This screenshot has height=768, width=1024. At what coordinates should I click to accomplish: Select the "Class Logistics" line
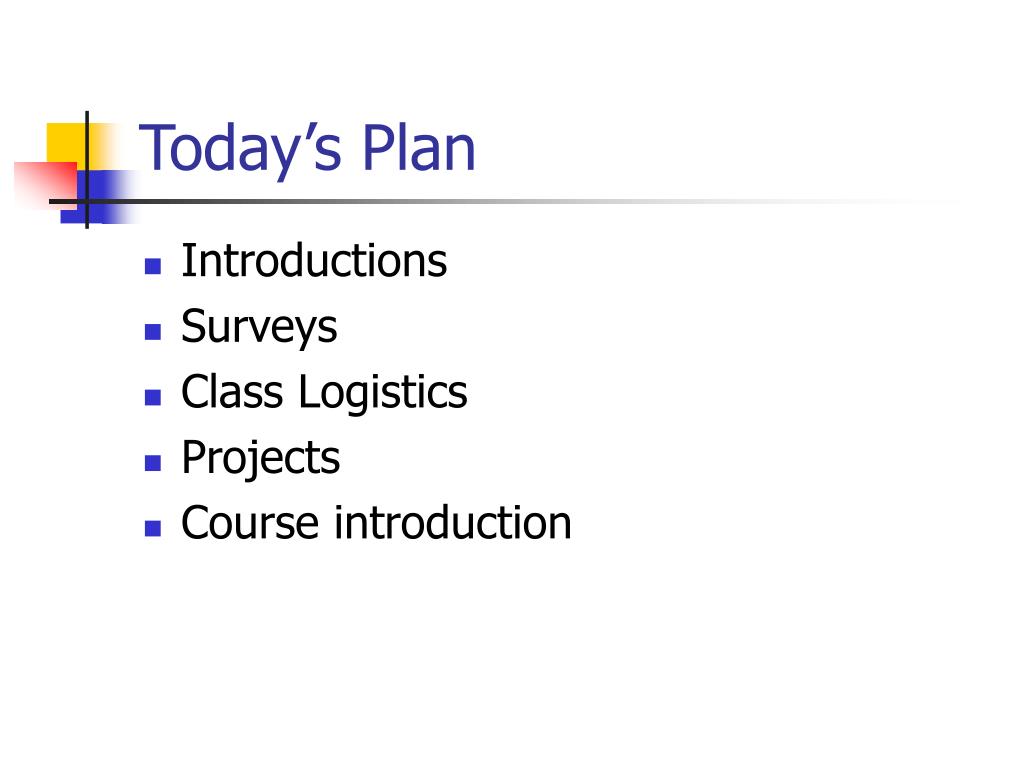point(325,392)
